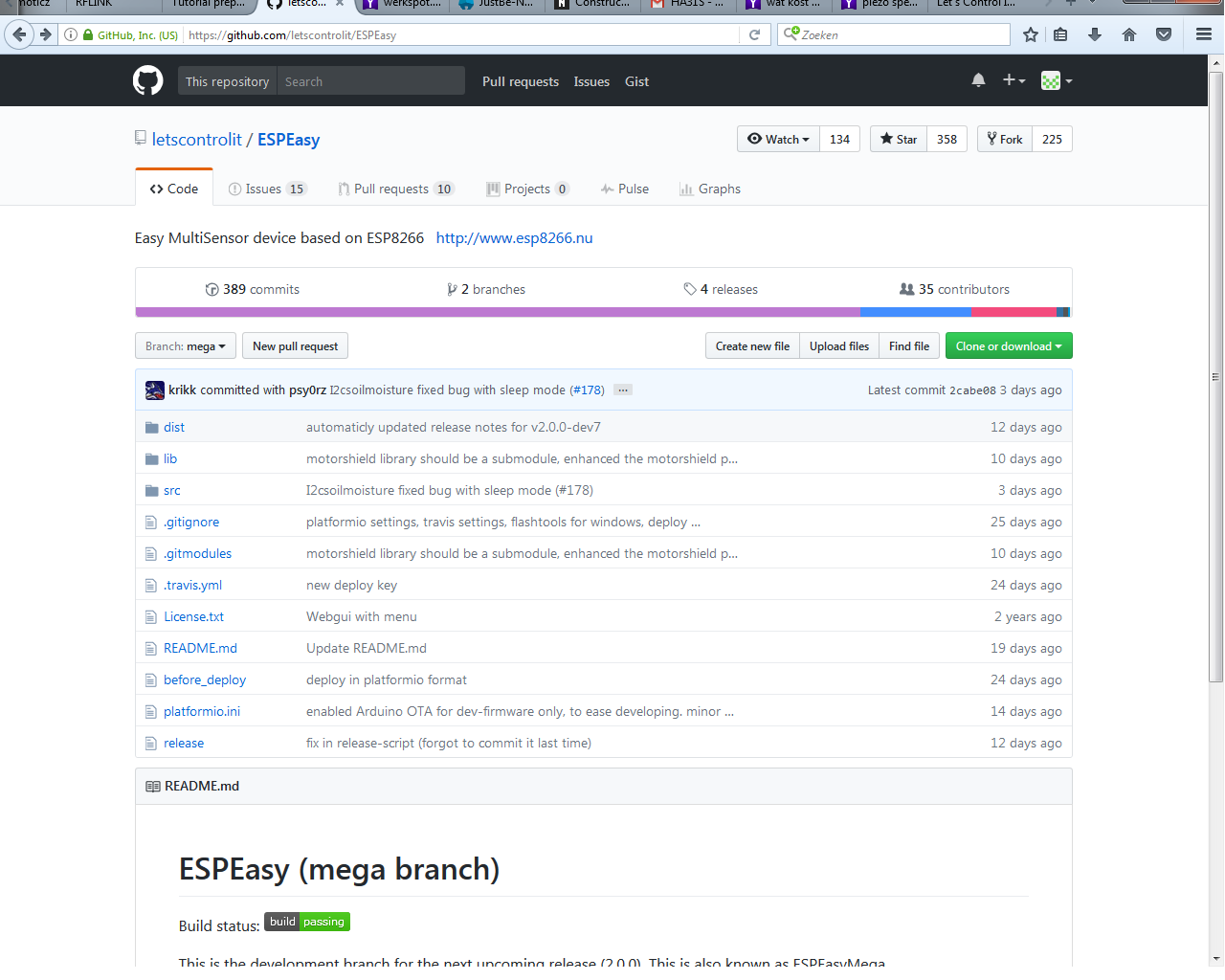Open the notifications bell icon
This screenshot has width=1225, height=980.
978,80
